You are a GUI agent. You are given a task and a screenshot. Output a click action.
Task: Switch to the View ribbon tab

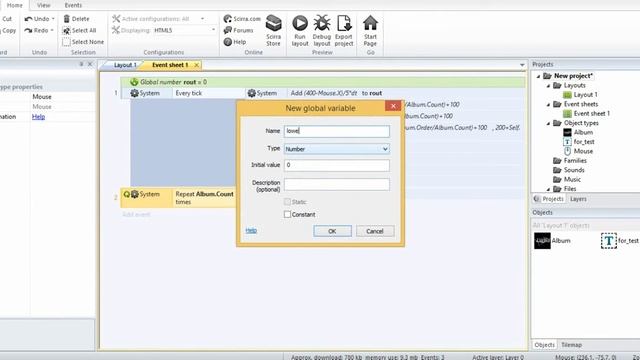(43, 5)
